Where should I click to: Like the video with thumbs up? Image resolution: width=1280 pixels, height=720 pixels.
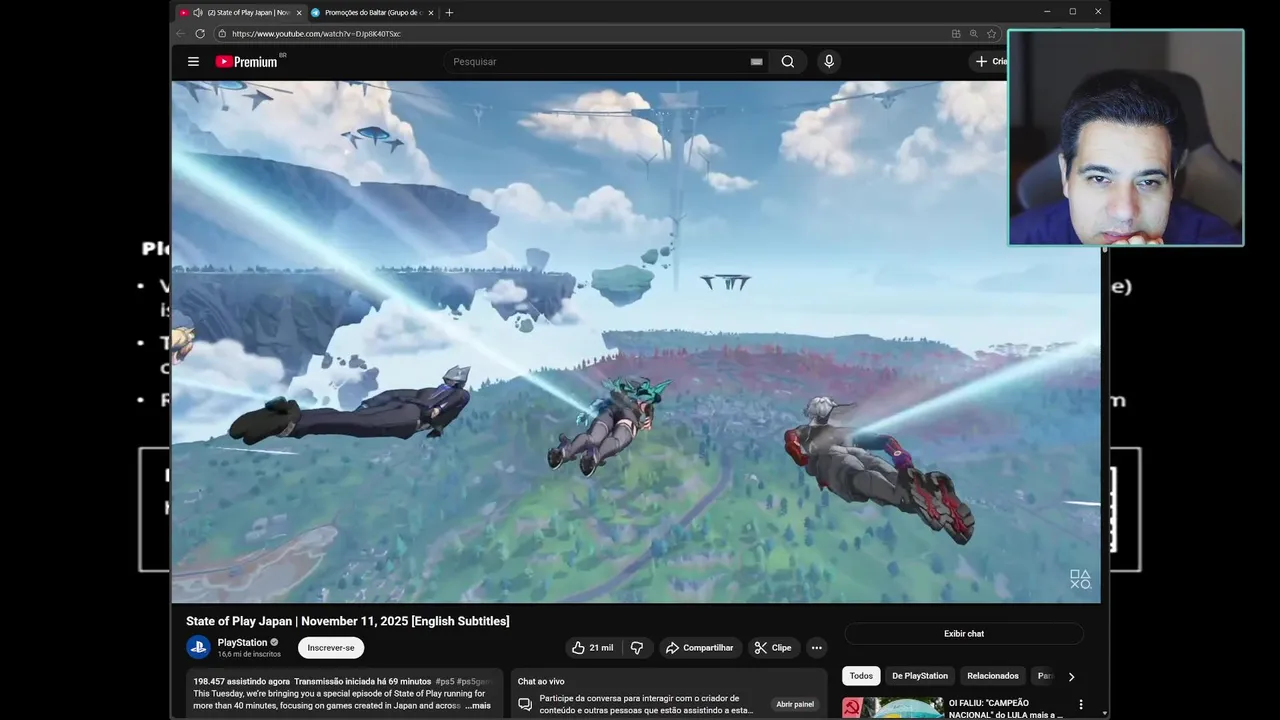pos(593,647)
